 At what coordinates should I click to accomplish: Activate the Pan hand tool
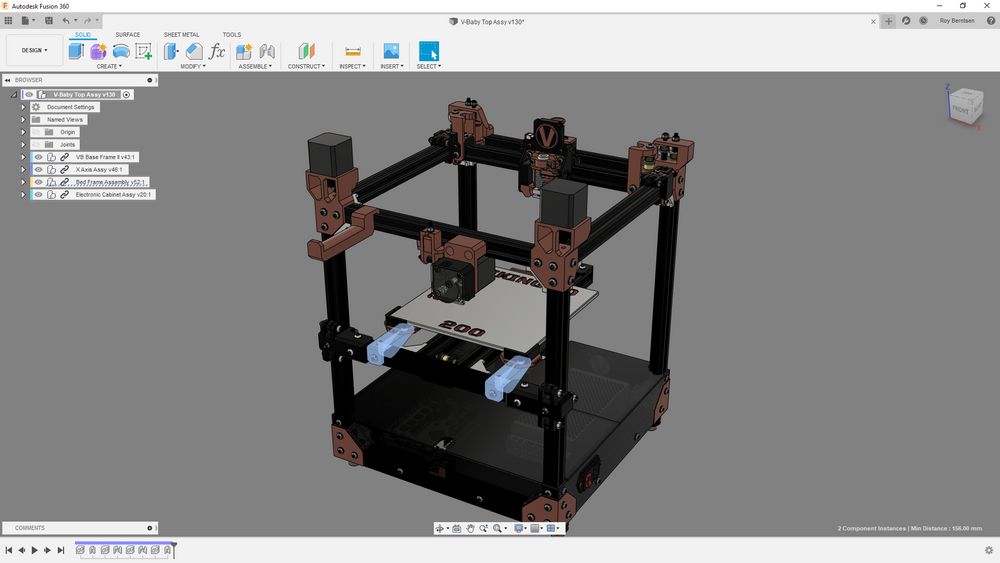pos(470,528)
